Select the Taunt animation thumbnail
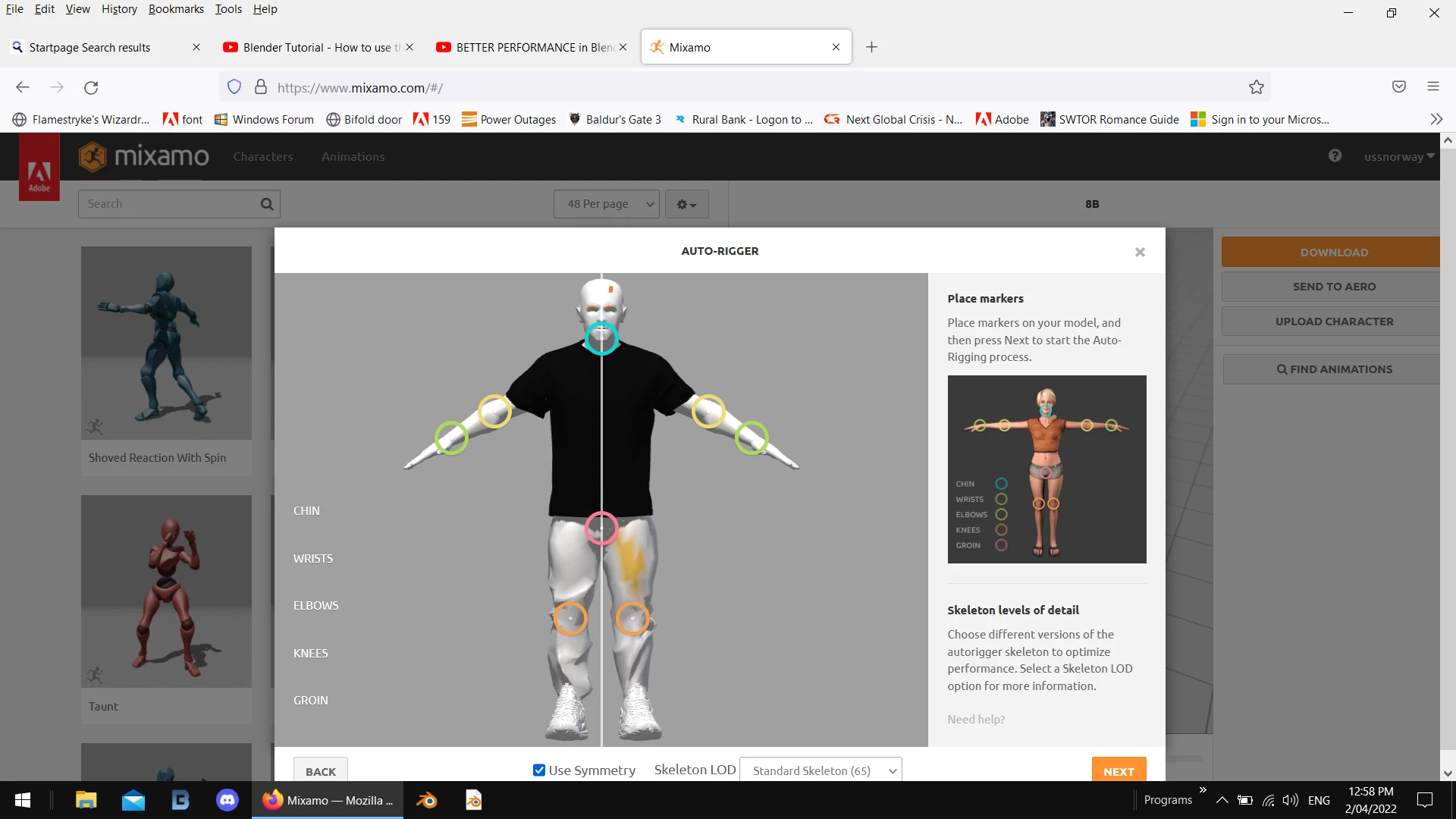The image size is (1456, 819). pyautogui.click(x=166, y=591)
